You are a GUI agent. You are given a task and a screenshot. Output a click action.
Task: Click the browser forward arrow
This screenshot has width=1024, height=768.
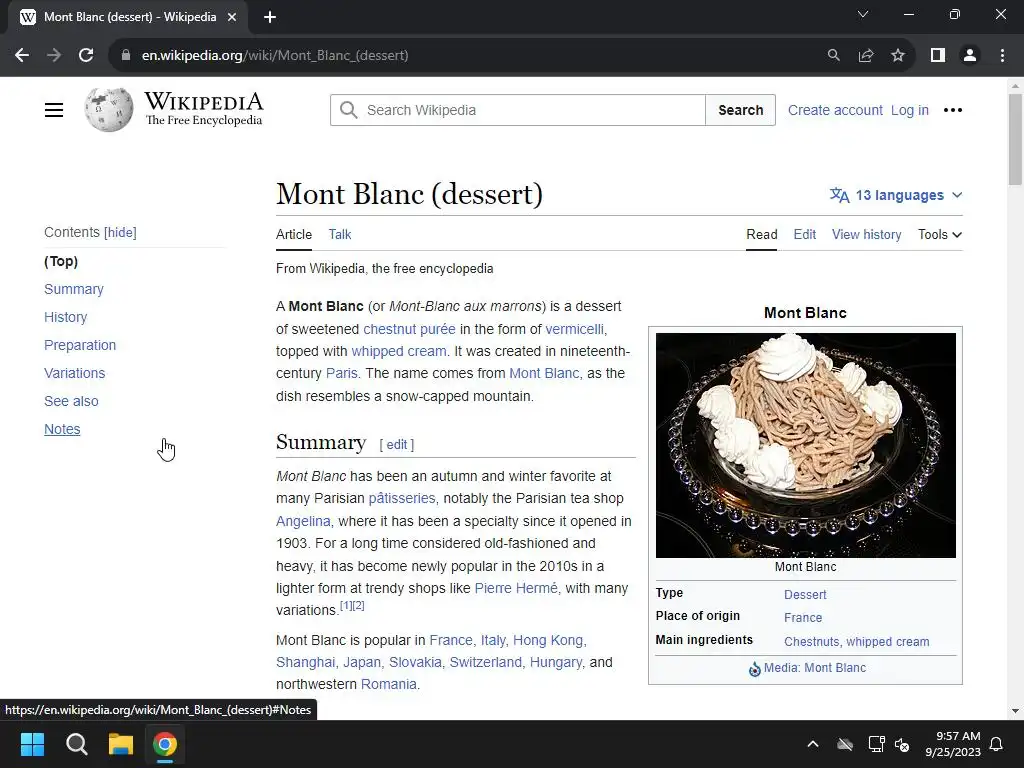coord(54,56)
